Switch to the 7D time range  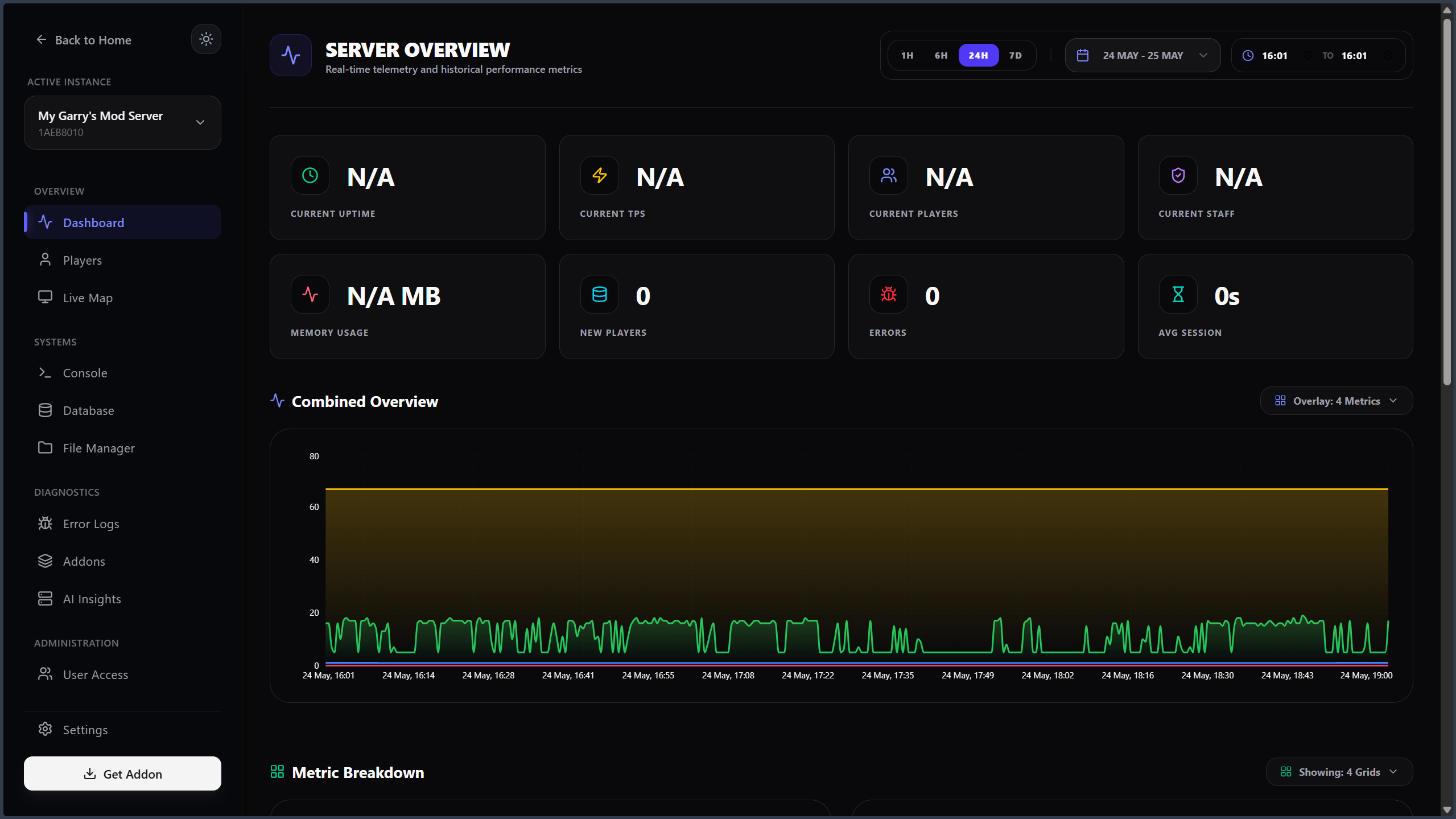point(1016,55)
